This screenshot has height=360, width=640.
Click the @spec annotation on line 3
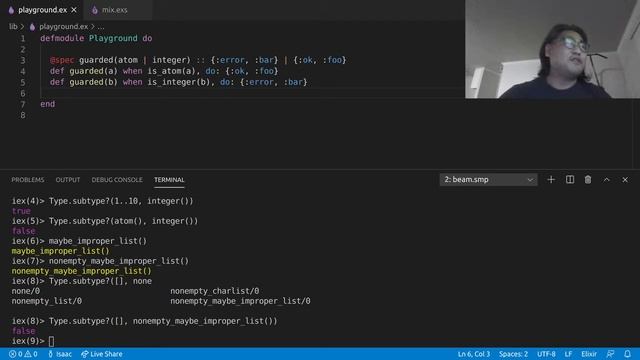62,60
